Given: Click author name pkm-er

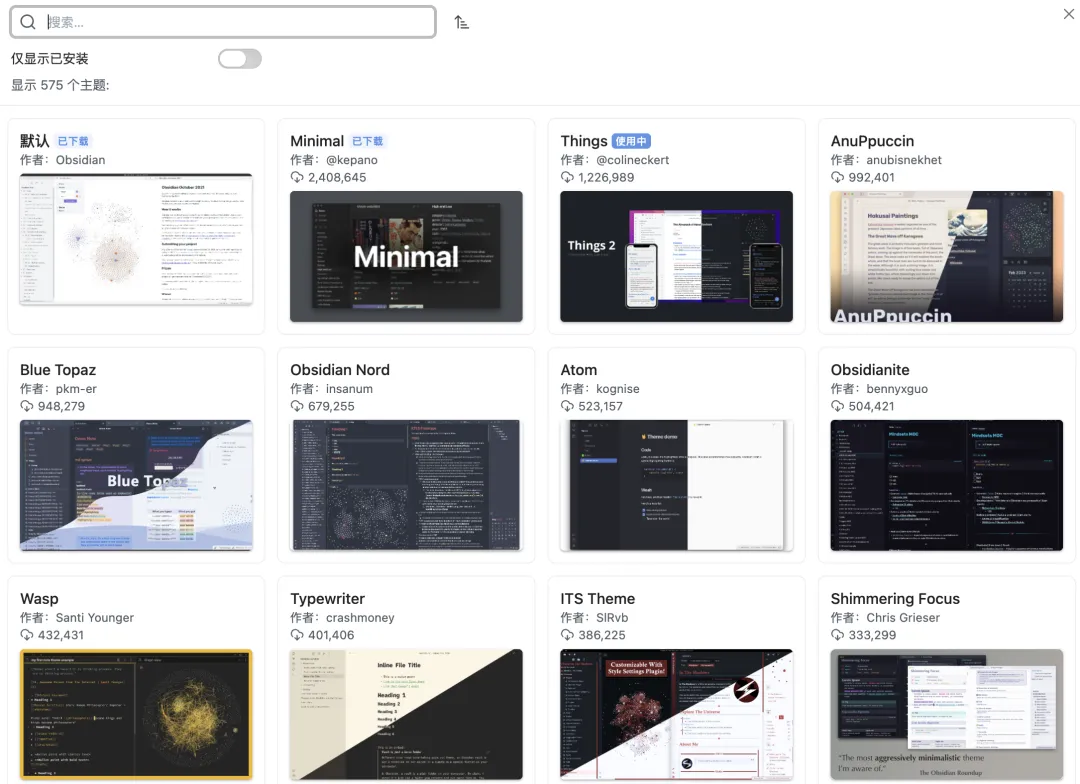Looking at the screenshot, I should 76,389.
